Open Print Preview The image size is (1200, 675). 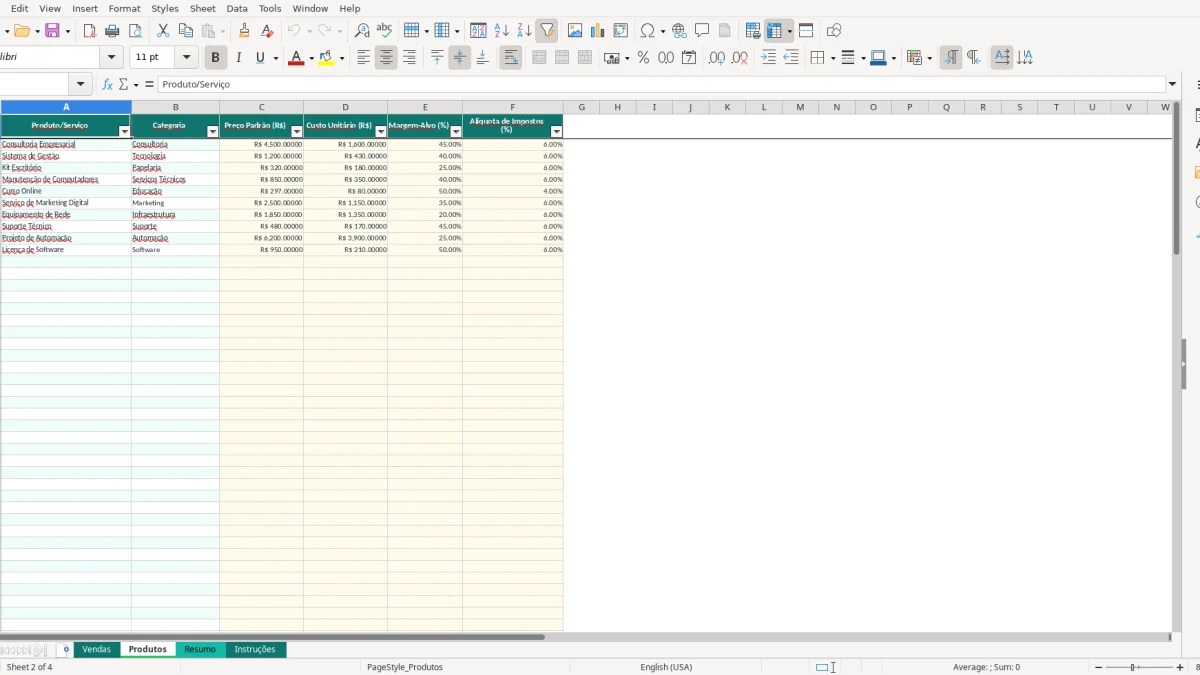tap(135, 31)
